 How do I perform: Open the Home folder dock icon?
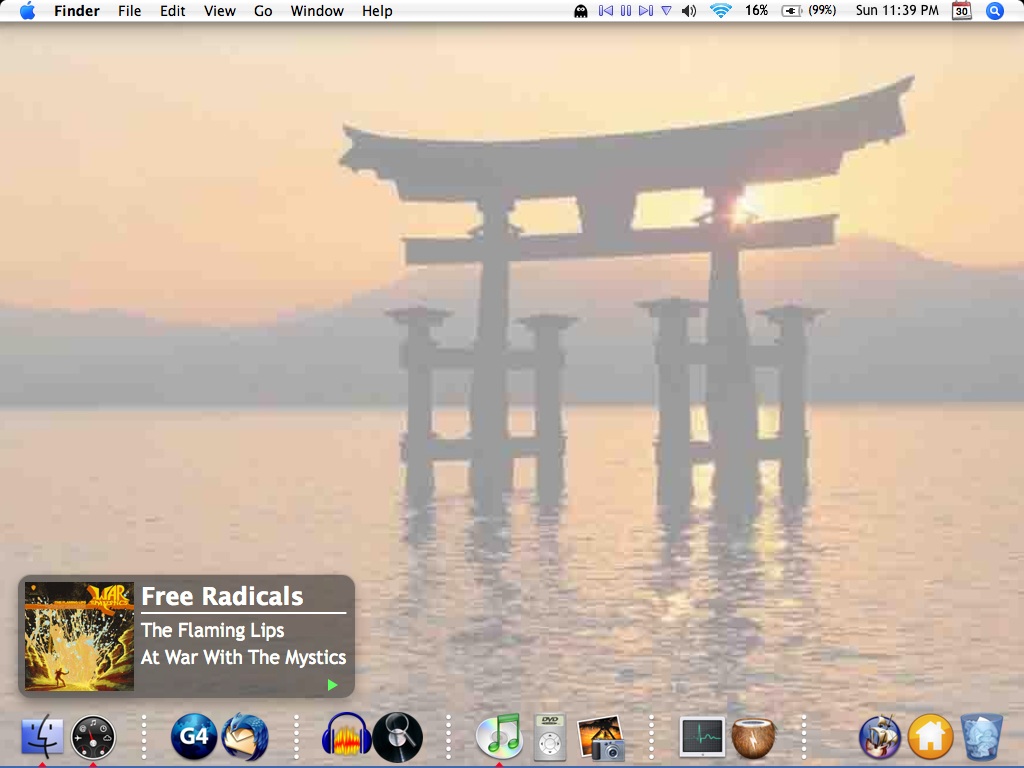click(930, 737)
